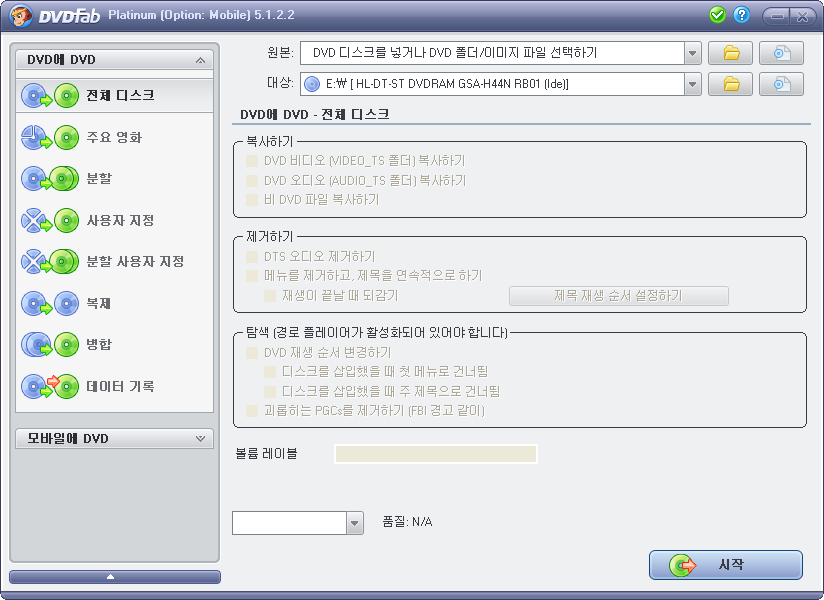The height and width of the screenshot is (600, 824).
Task: Browse for a source folder on the 원본 row
Action: (x=730, y=53)
